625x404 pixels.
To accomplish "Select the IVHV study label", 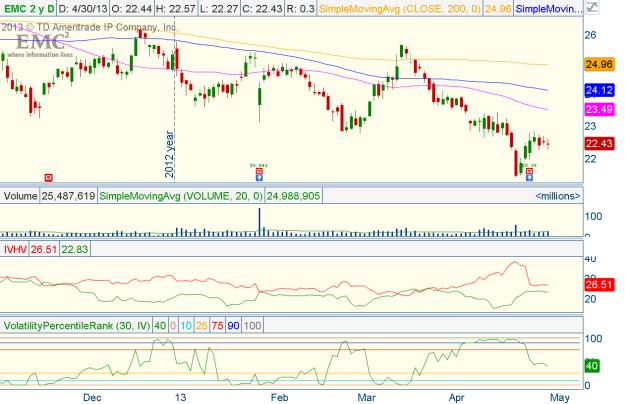I will [14, 249].
